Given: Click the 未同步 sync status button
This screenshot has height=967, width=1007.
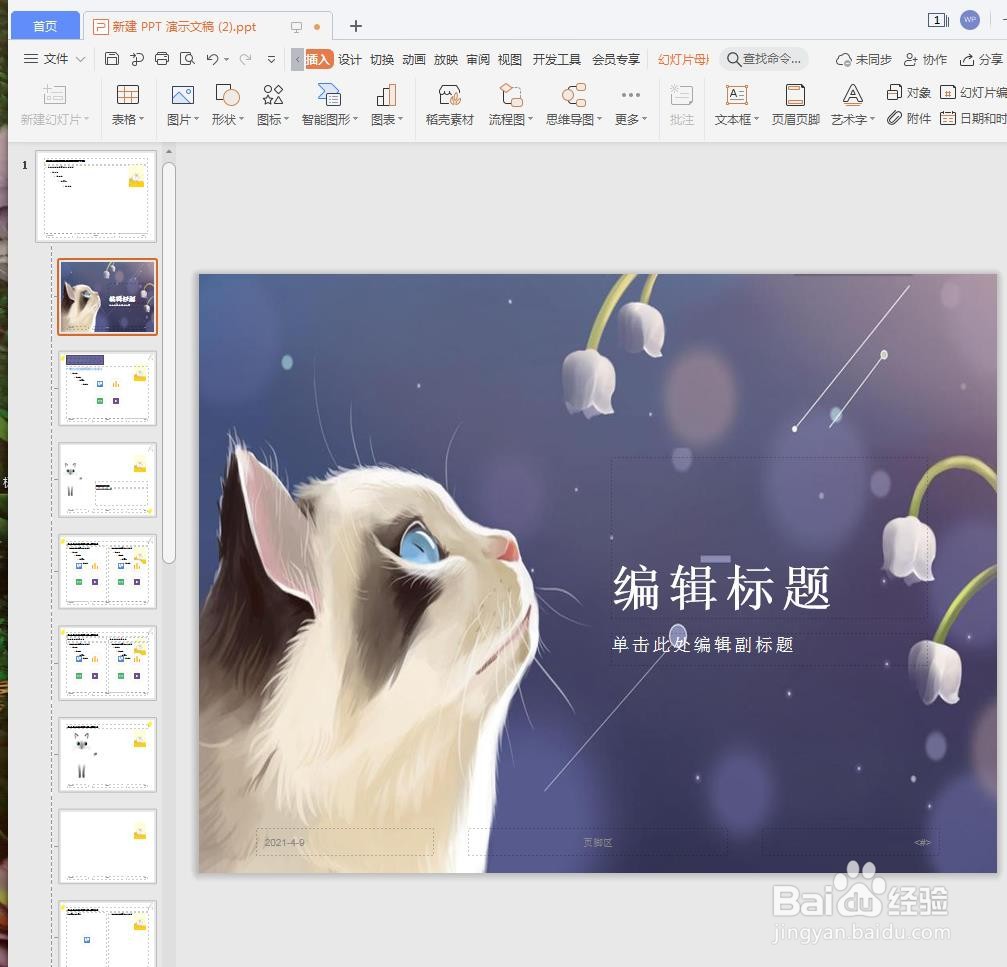Looking at the screenshot, I should 864,60.
